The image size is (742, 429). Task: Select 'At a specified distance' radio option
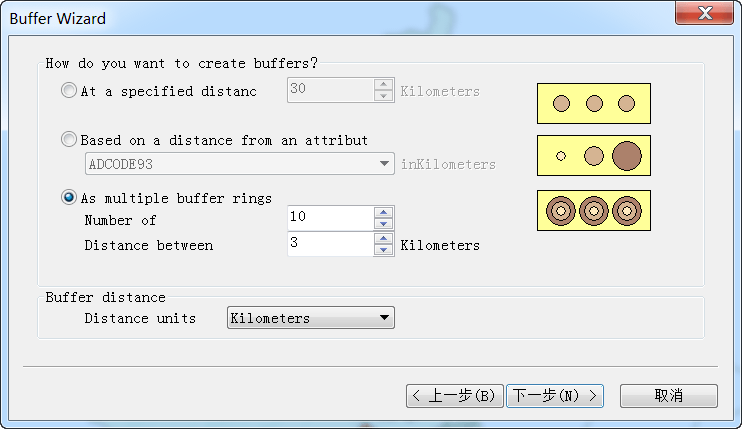tap(69, 90)
